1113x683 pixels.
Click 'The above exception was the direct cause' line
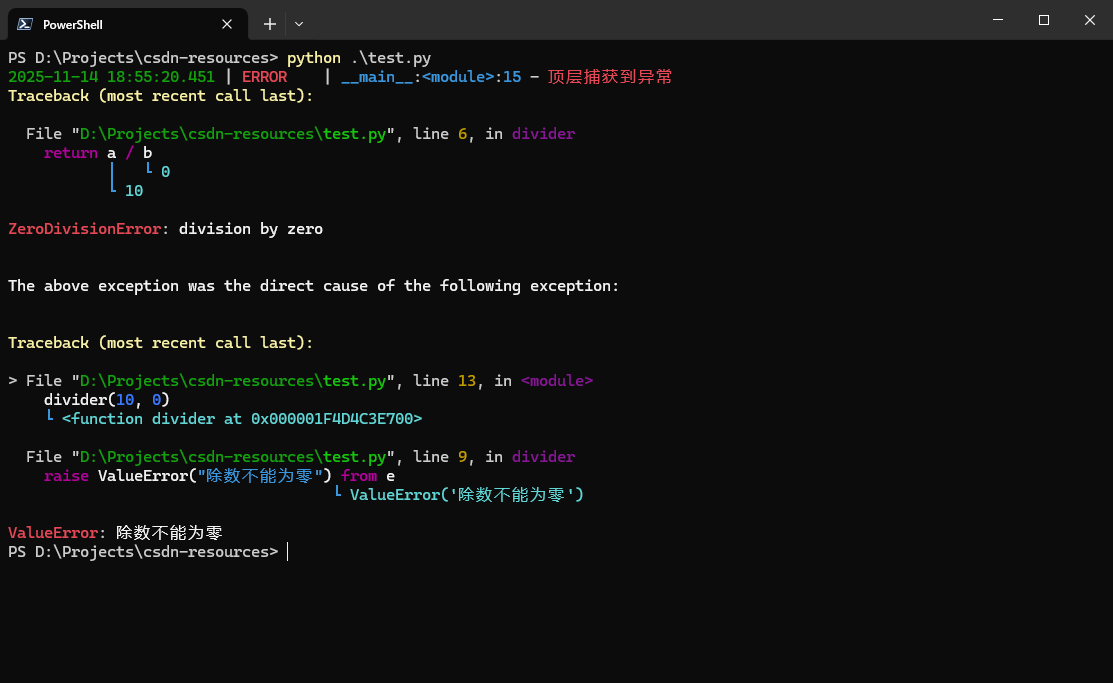click(313, 285)
